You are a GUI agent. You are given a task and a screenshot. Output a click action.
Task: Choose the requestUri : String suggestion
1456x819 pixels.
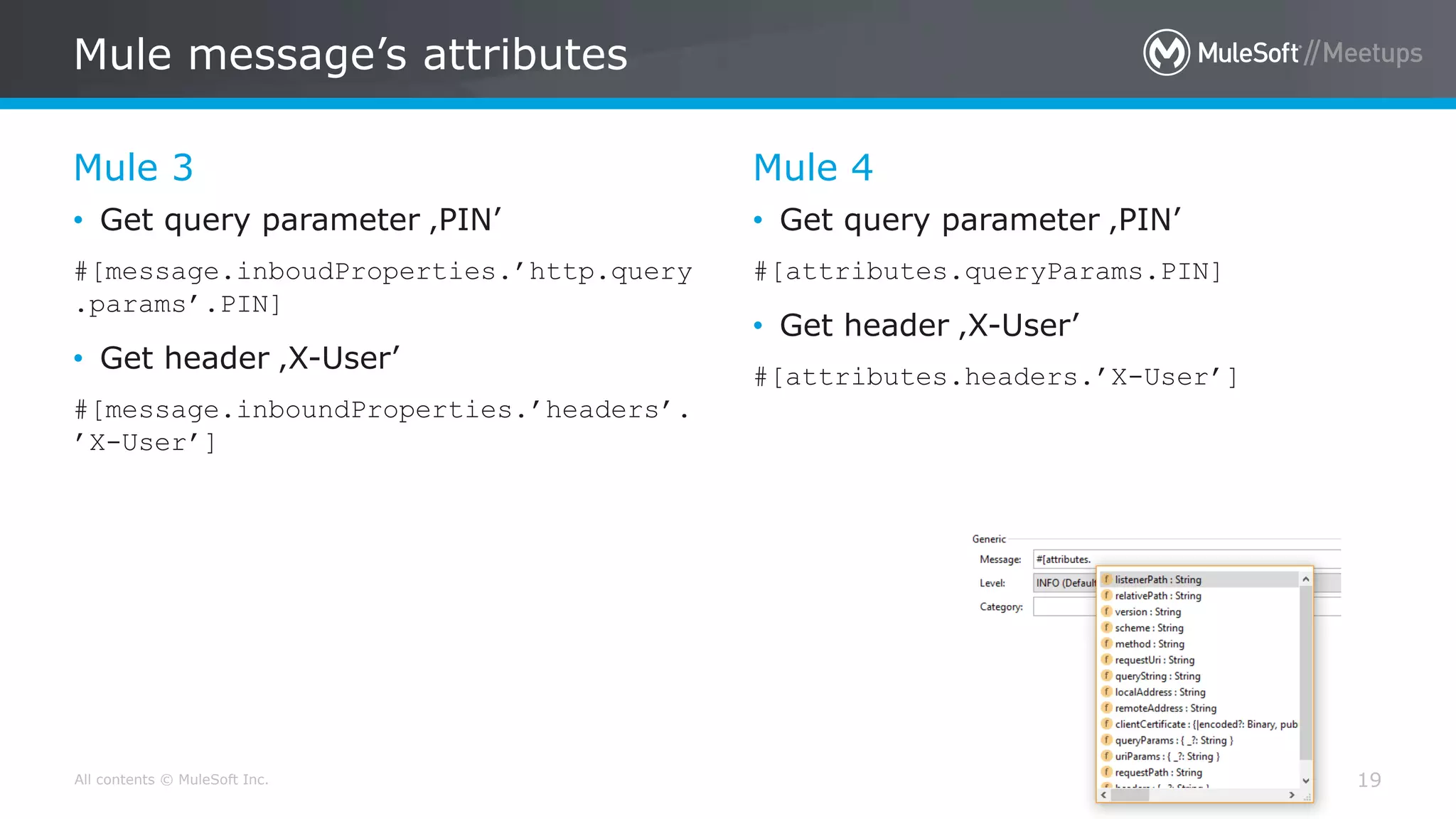pos(1199,660)
